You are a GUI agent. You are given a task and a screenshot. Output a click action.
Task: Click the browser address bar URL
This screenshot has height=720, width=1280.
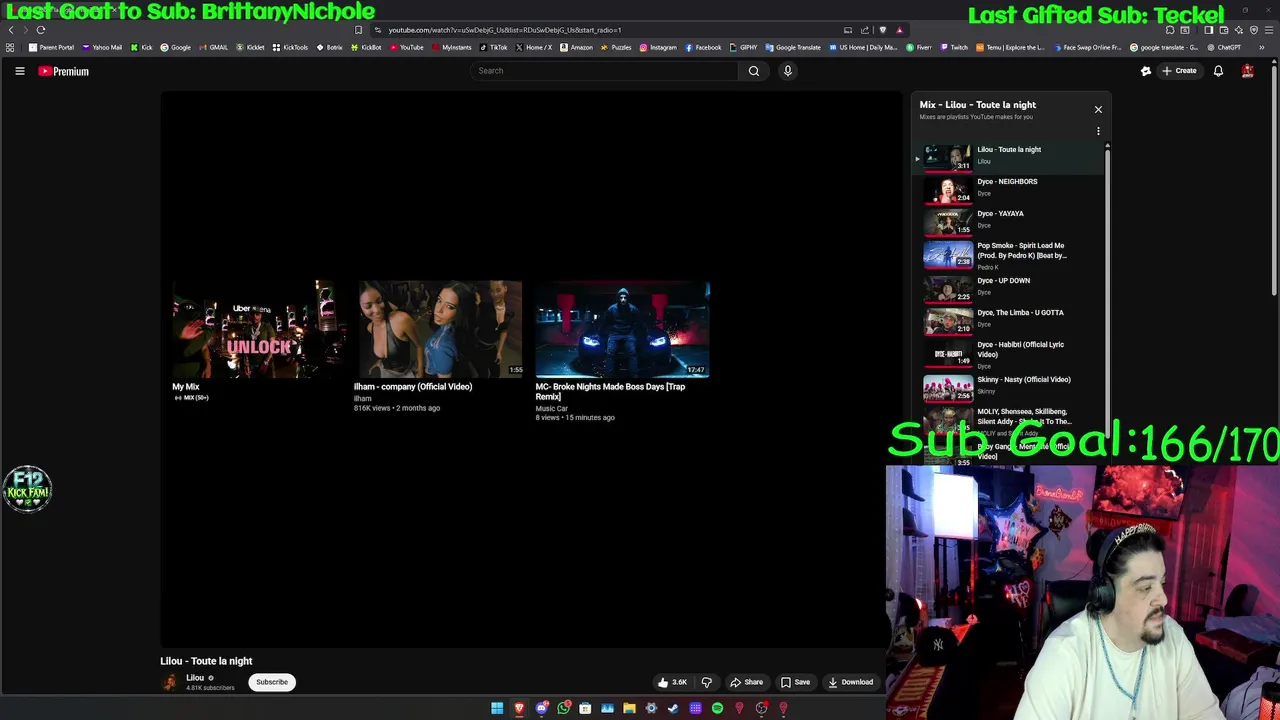[505, 30]
